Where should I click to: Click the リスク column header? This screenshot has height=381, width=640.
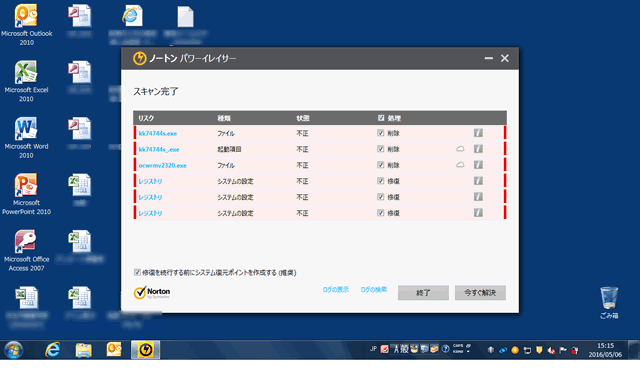click(146, 118)
